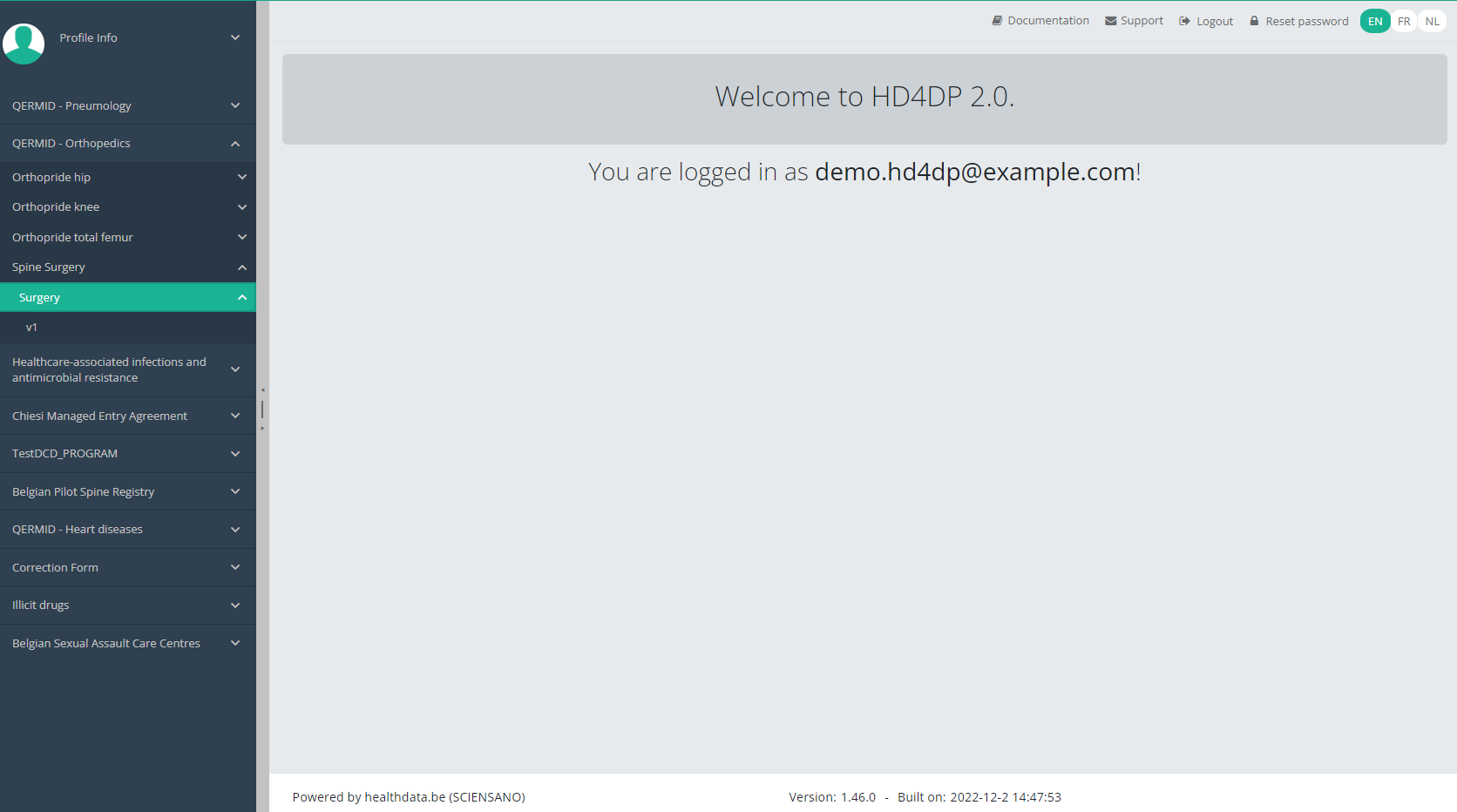Click the user profile avatar icon

click(24, 43)
